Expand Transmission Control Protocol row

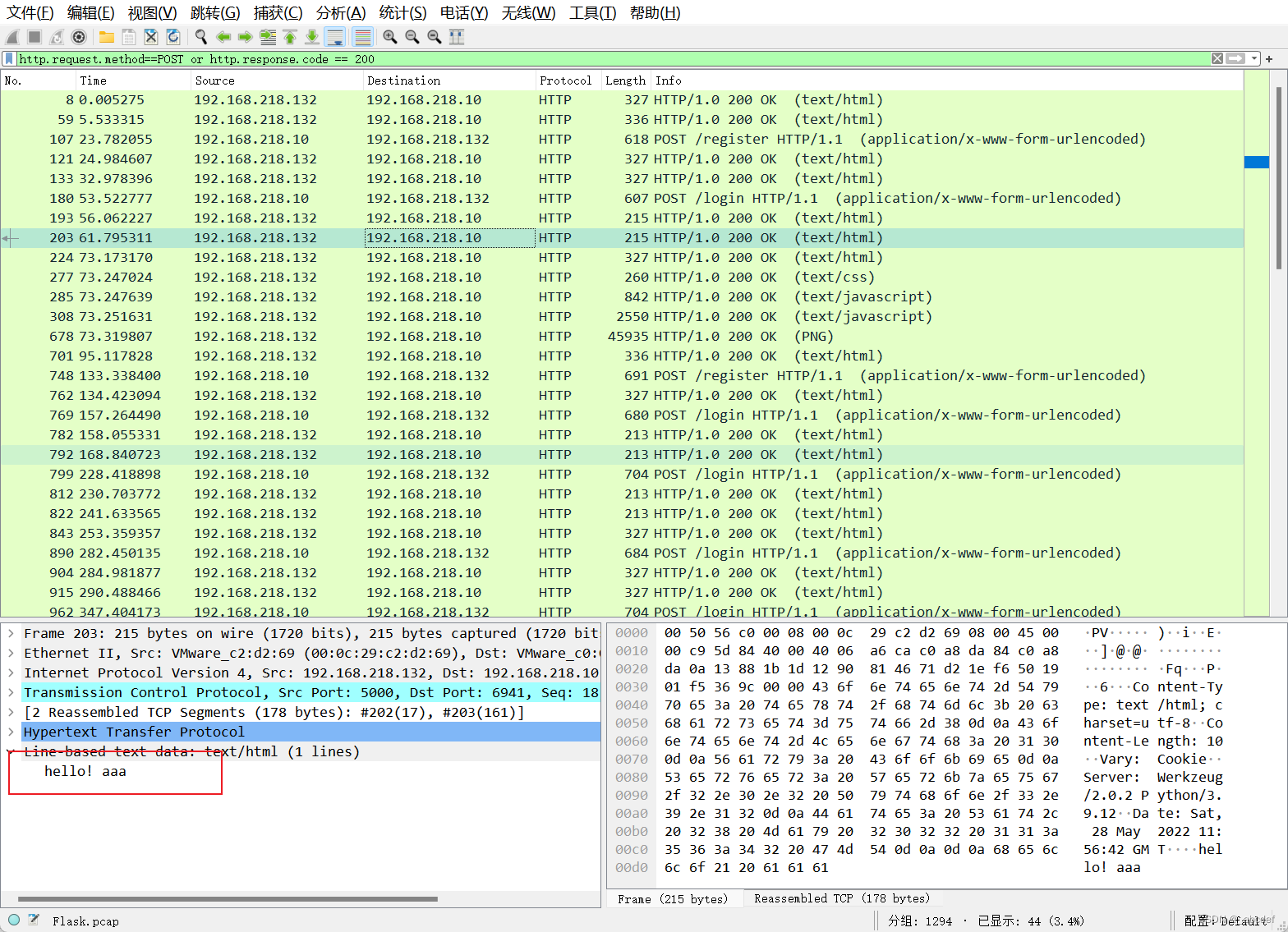pyautogui.click(x=11, y=692)
